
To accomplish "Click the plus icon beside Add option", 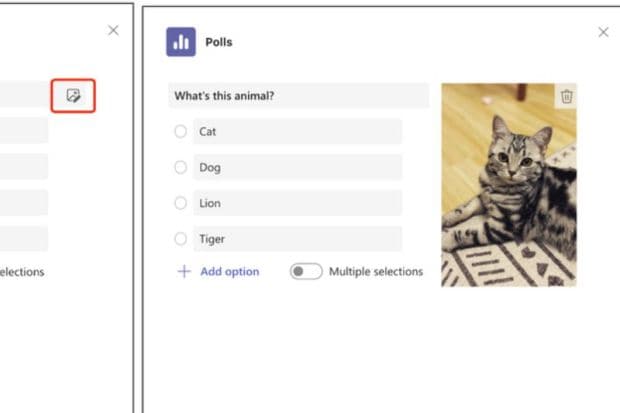I will (184, 271).
